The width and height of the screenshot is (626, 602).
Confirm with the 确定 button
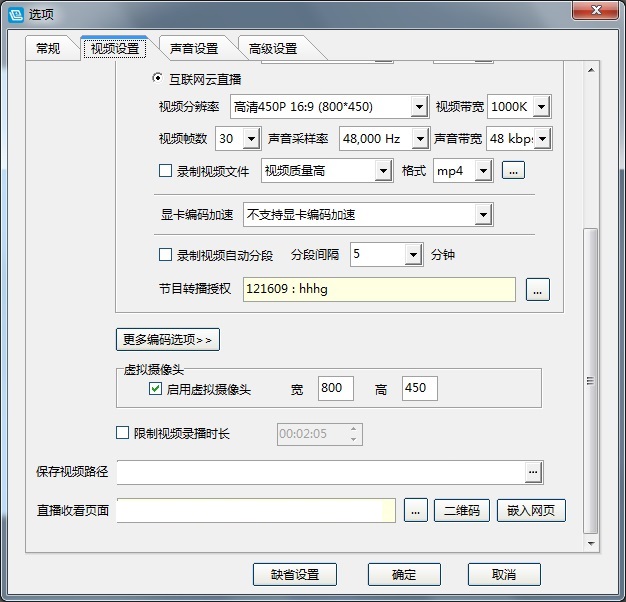(x=404, y=574)
